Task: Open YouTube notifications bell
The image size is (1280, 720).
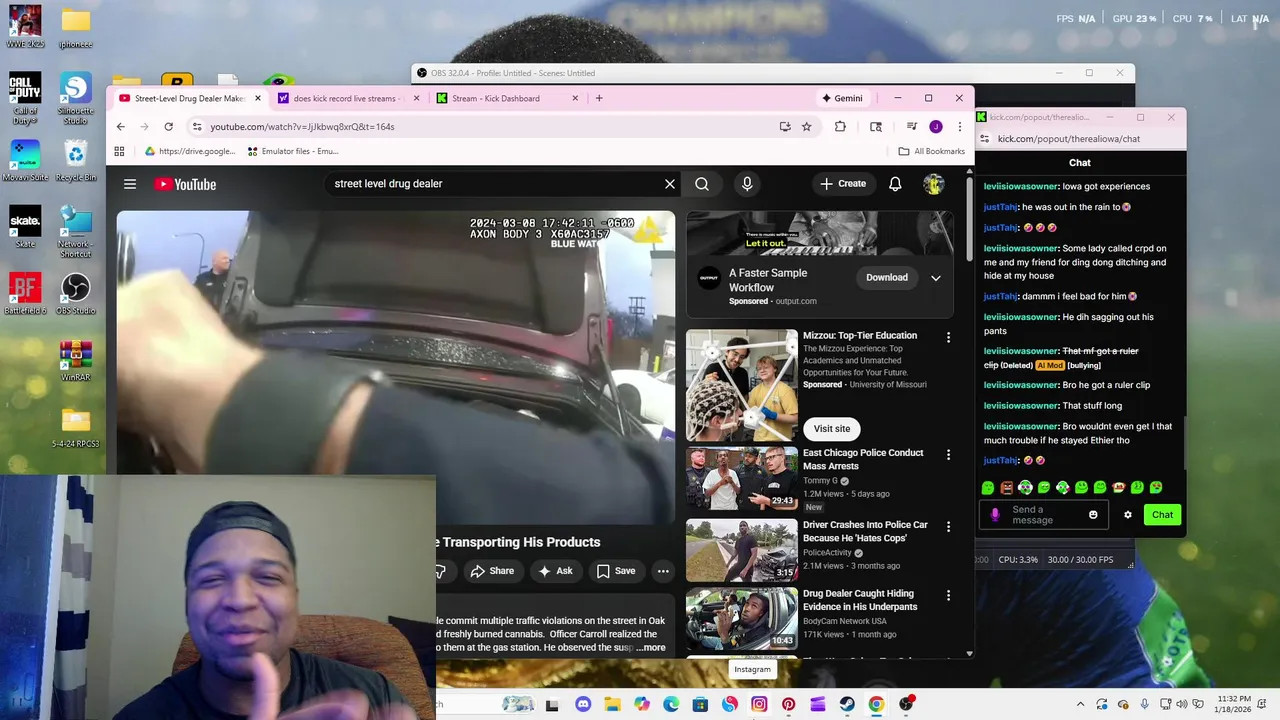Action: [x=895, y=184]
